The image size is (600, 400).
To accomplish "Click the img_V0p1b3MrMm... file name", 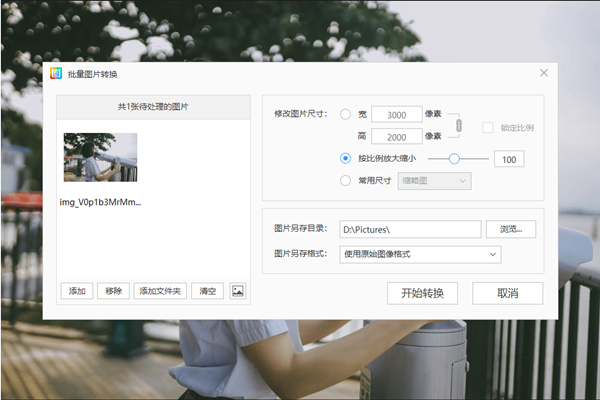I will pyautogui.click(x=100, y=202).
